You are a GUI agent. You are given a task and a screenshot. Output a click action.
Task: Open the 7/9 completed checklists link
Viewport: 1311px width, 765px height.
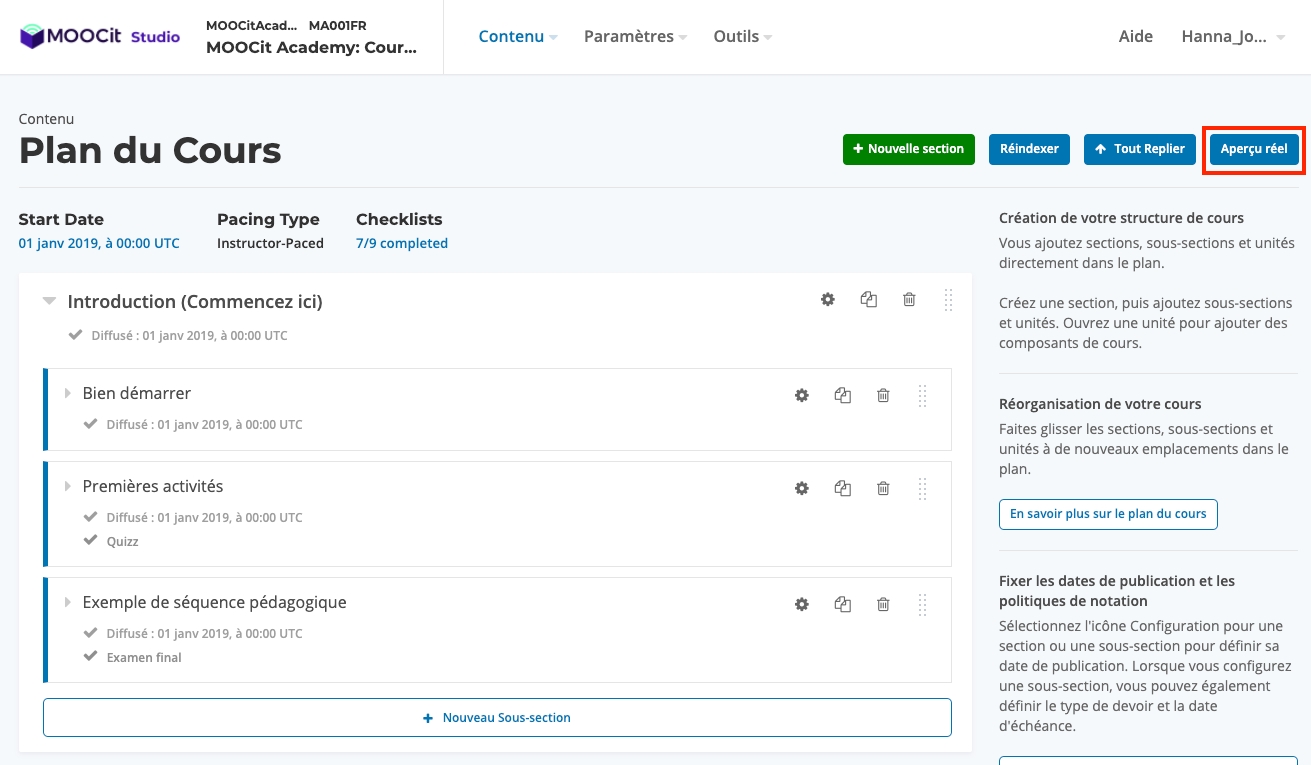[x=401, y=243]
